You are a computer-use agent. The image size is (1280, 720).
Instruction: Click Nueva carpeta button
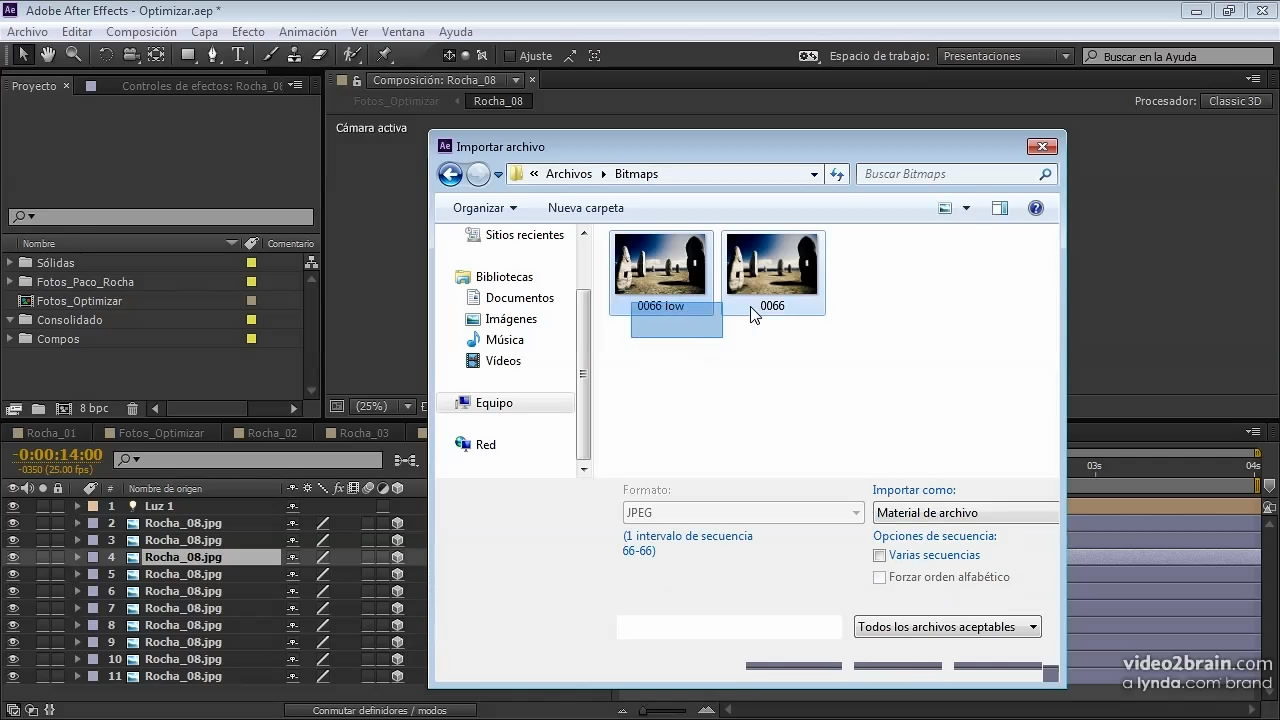[586, 208]
